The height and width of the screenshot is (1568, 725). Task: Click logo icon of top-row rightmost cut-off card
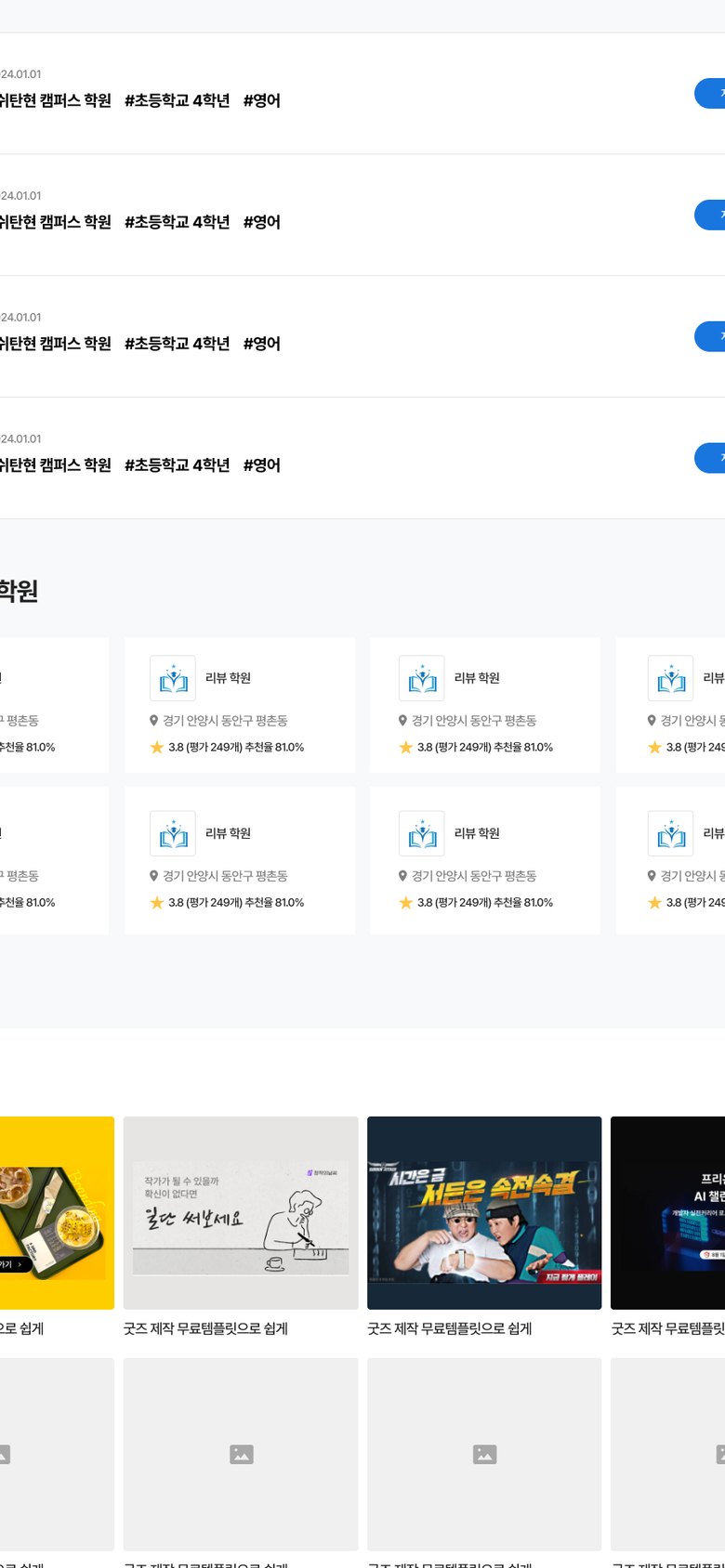[x=671, y=678]
